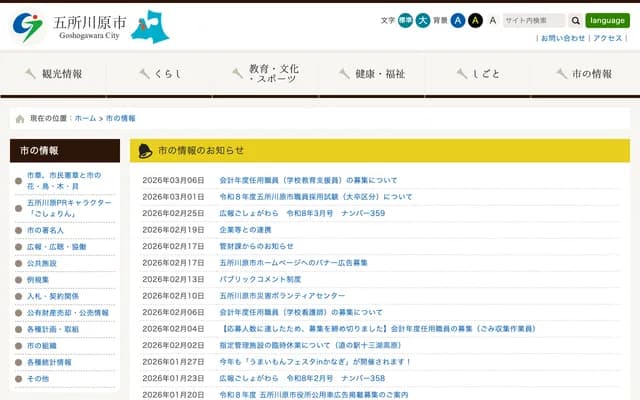Open the 健康・福祉 navigation menu
640x400 pixels.
(372, 74)
